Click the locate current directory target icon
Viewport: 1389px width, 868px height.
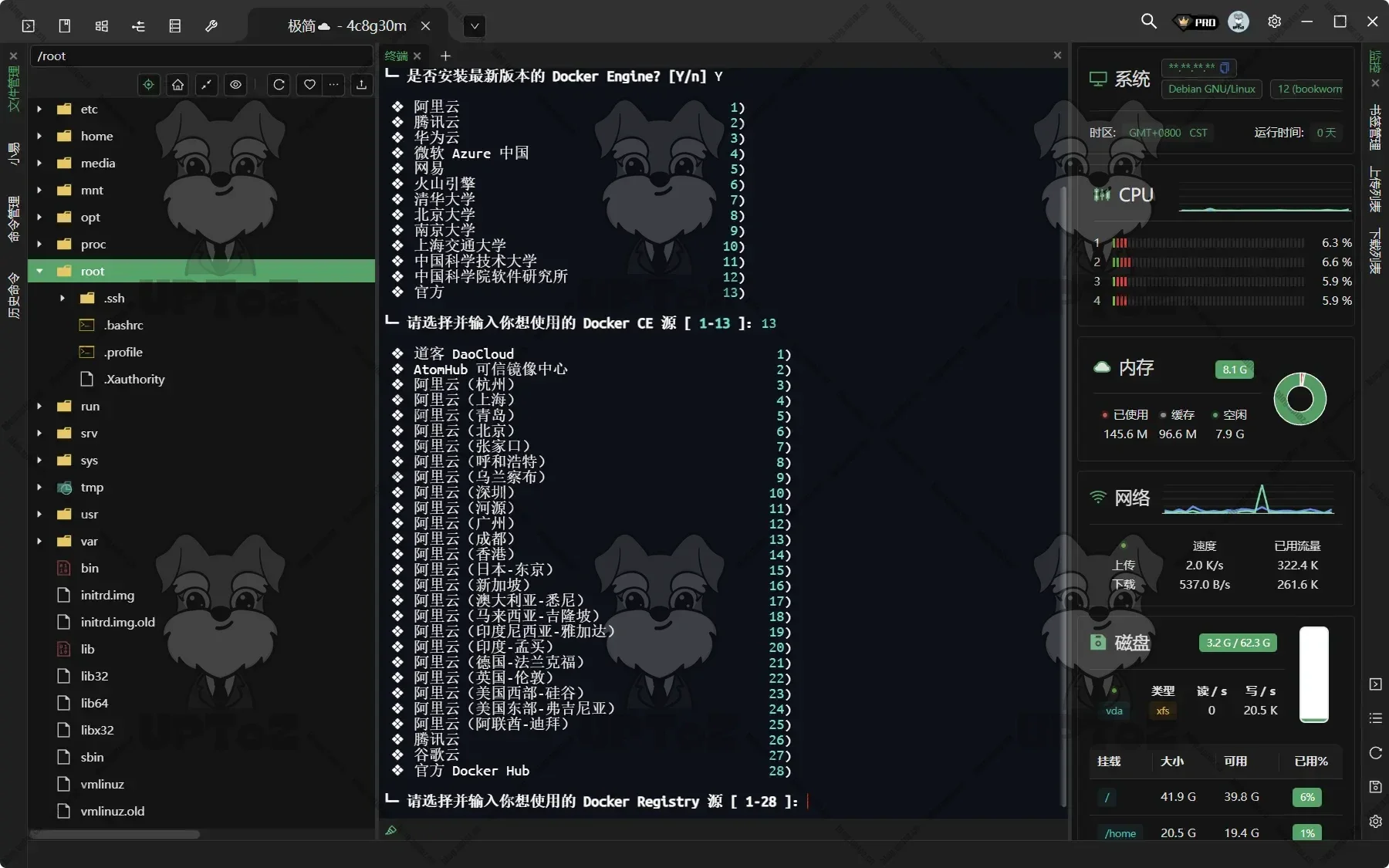coord(149,85)
